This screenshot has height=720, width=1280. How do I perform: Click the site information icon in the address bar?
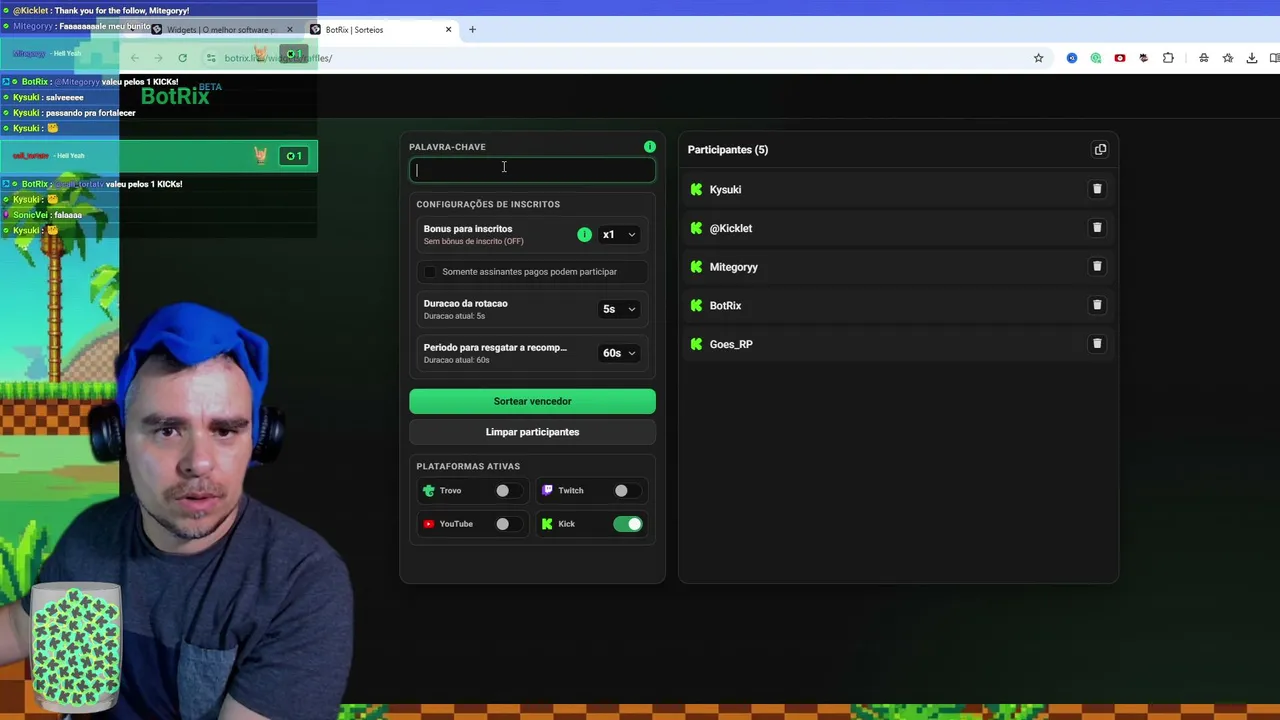[210, 58]
